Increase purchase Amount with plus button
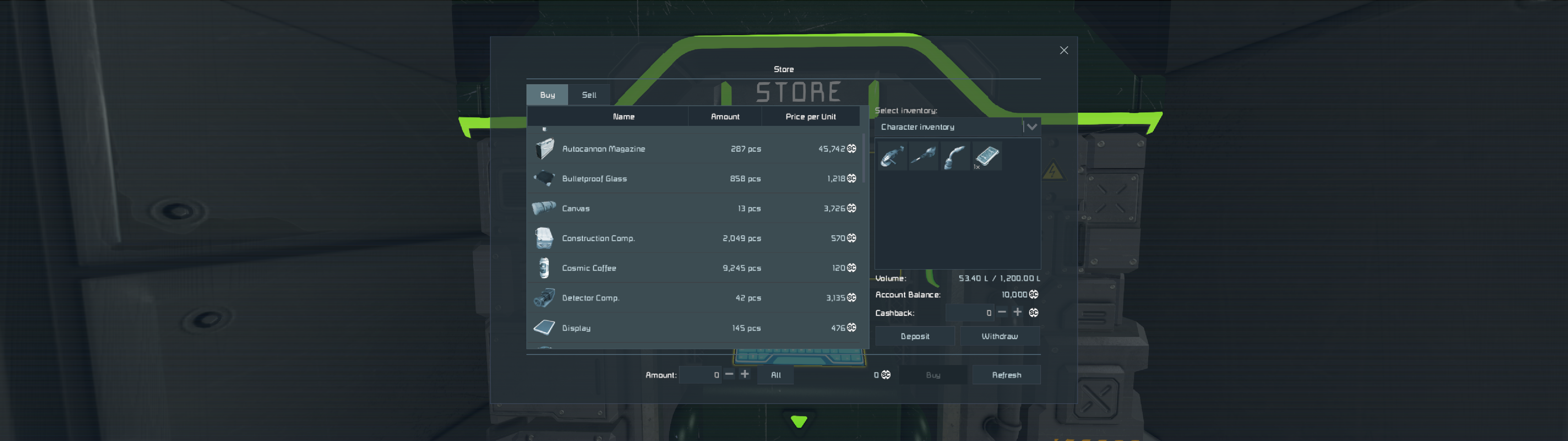The height and width of the screenshot is (441, 1568). tap(744, 374)
